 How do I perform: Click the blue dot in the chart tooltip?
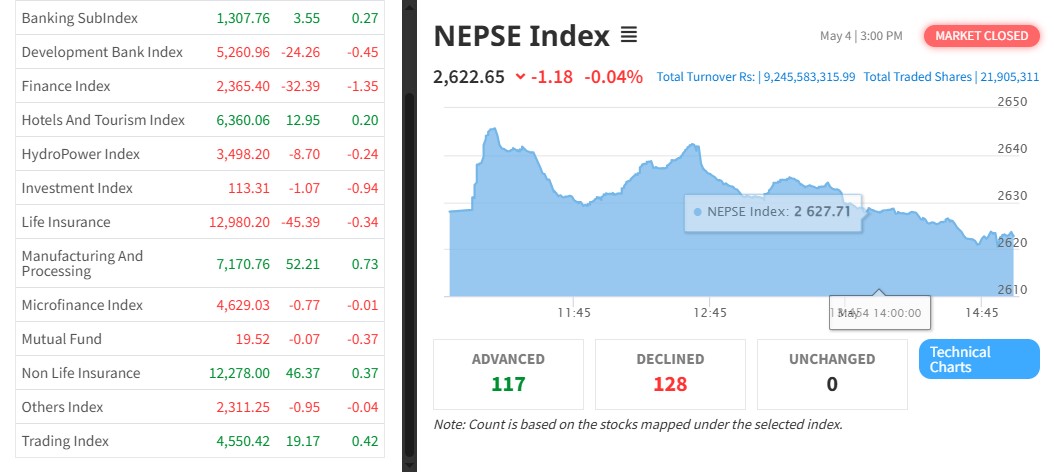point(697,212)
